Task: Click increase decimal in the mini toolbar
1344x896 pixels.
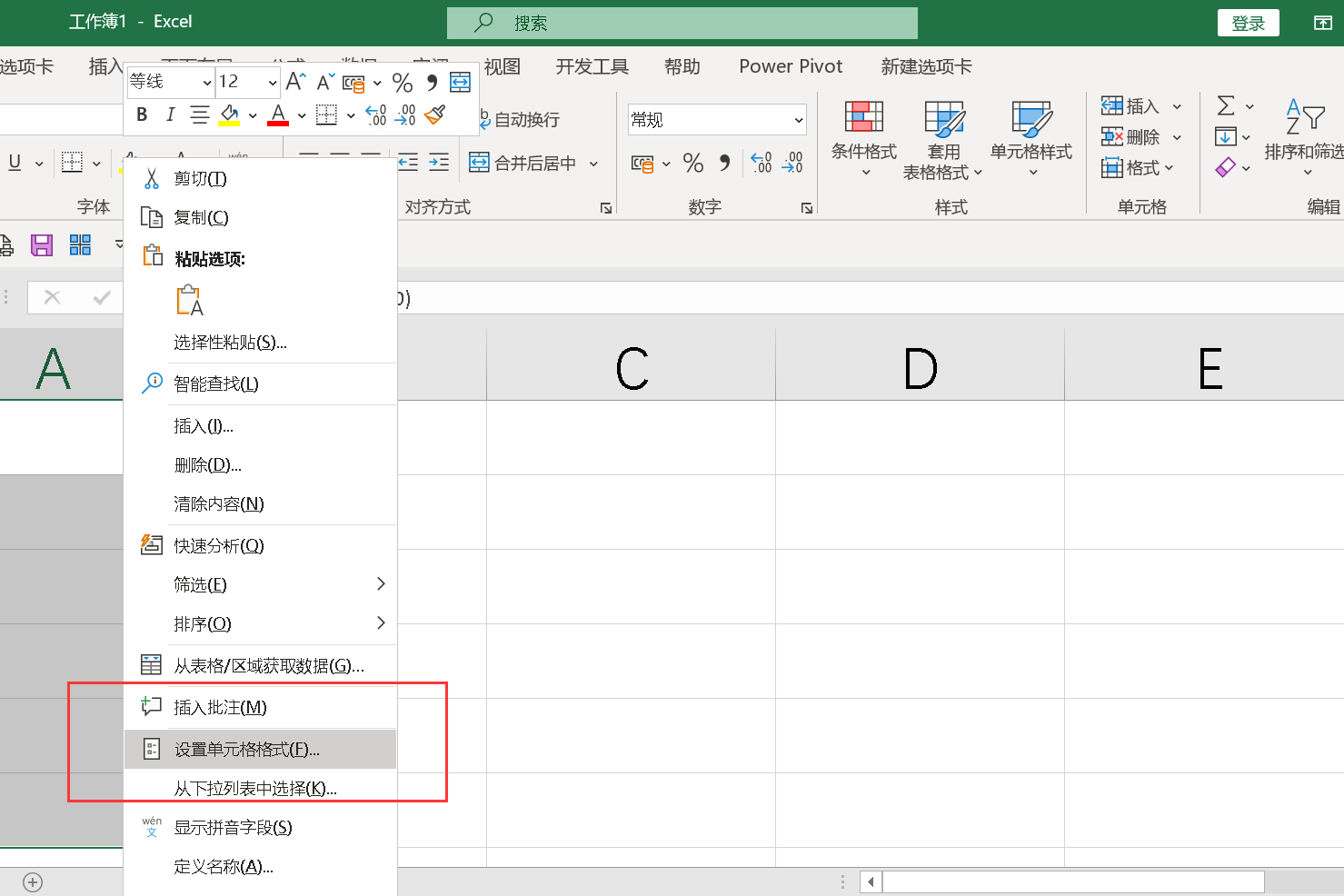Action: (x=376, y=114)
